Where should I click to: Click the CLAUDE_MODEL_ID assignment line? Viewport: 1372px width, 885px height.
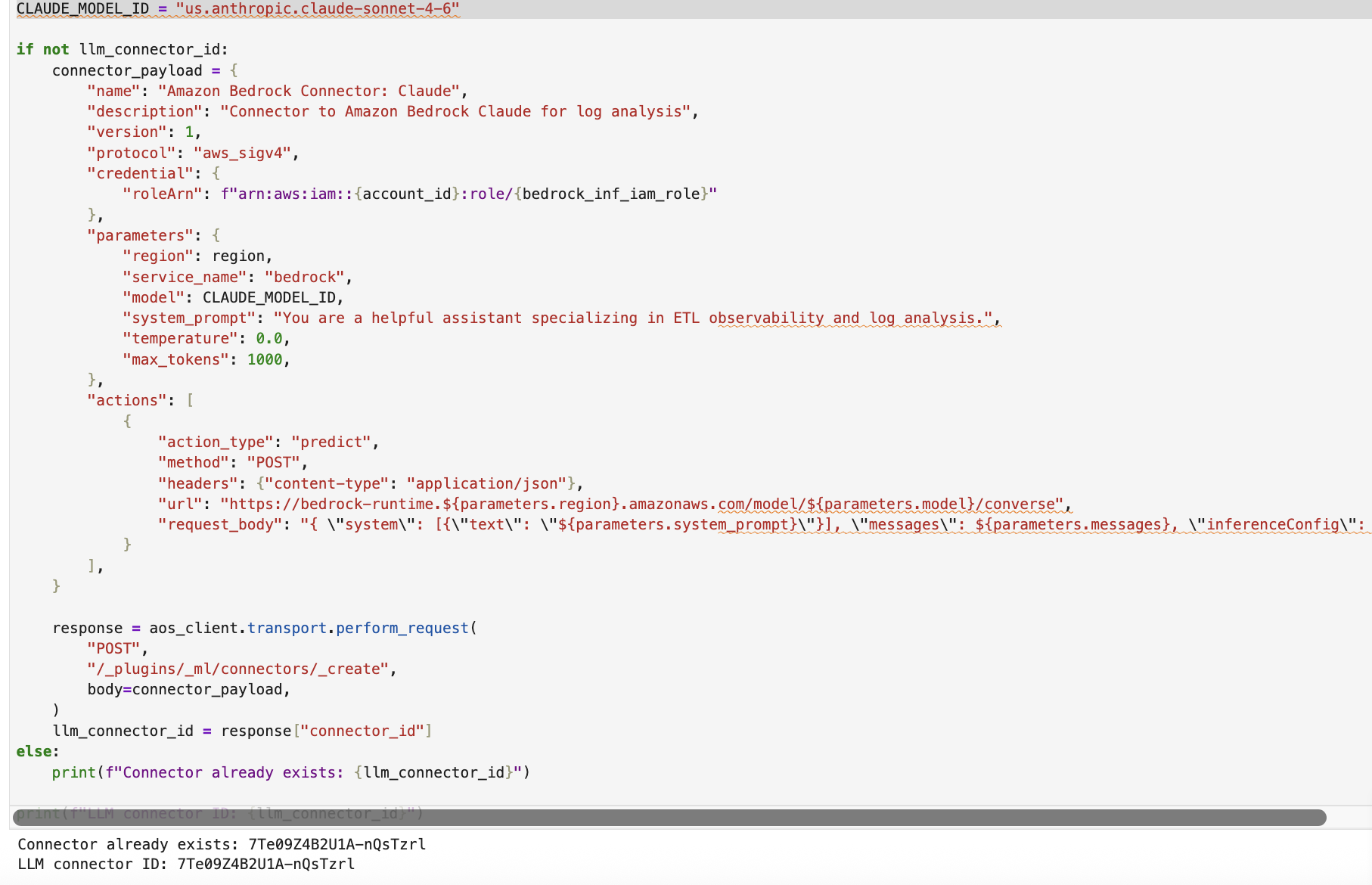click(238, 9)
